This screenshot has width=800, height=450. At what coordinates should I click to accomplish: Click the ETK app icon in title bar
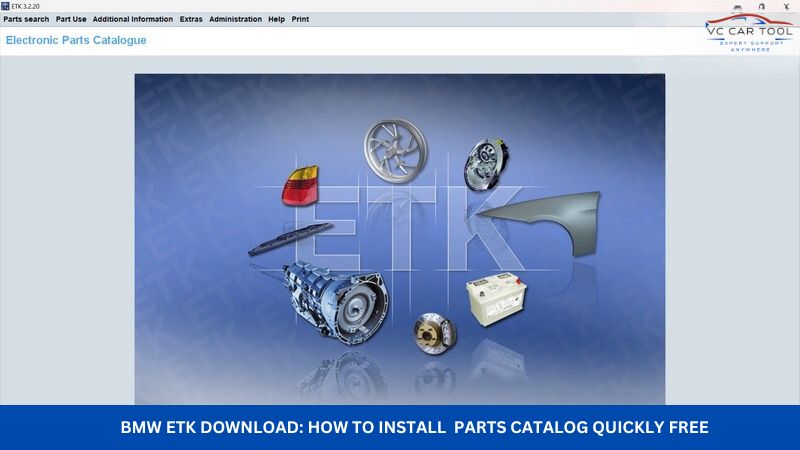[x=5, y=6]
